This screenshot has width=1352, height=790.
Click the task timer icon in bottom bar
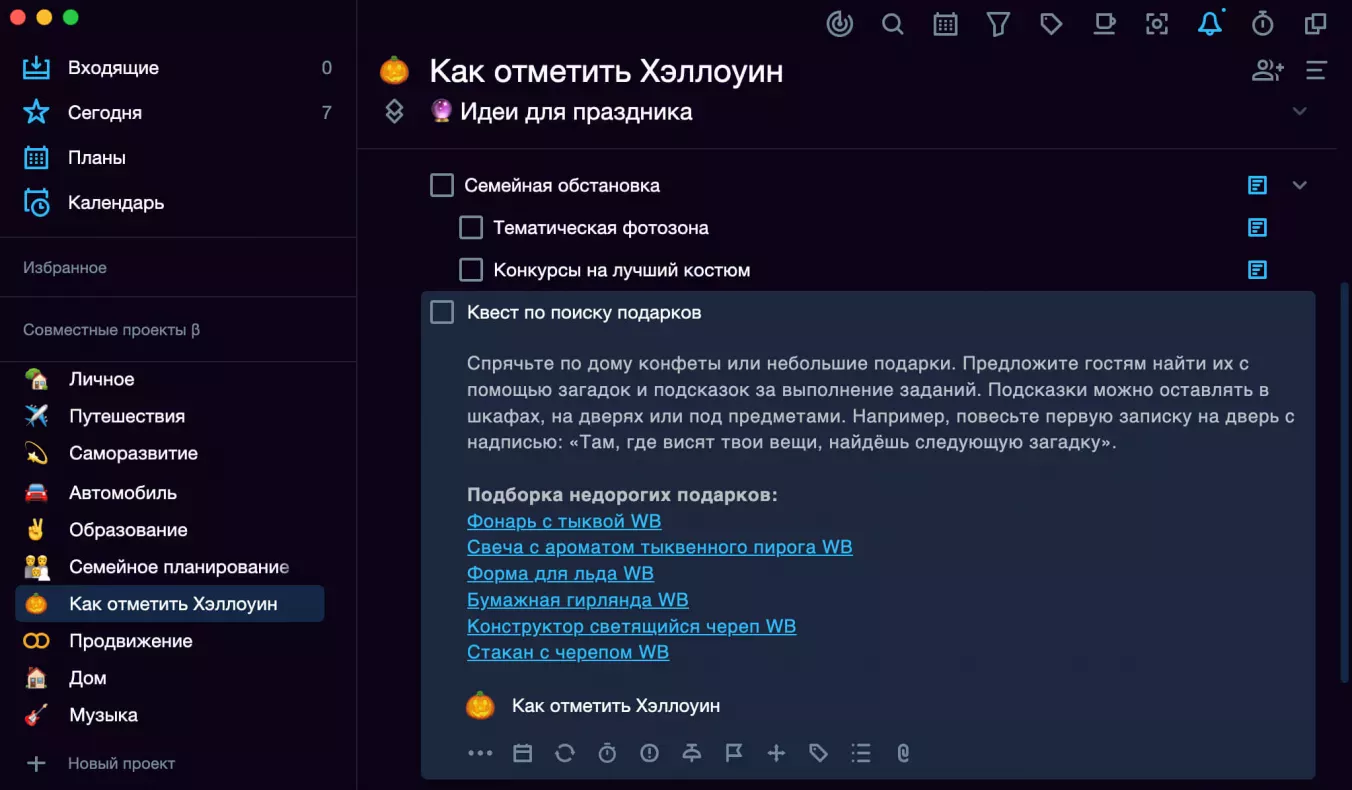pyautogui.click(x=607, y=753)
